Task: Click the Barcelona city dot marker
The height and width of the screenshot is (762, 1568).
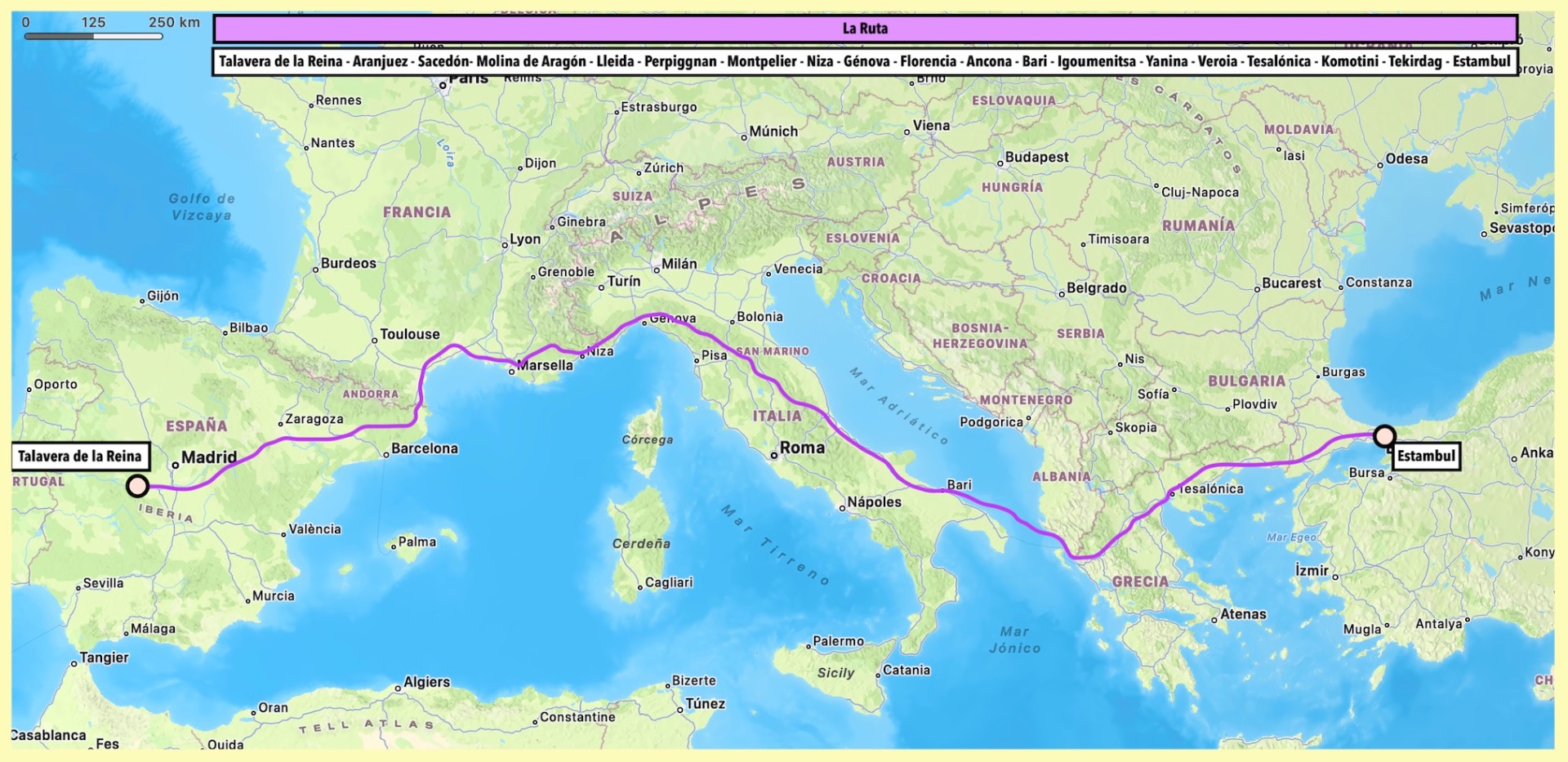Action: click(386, 454)
